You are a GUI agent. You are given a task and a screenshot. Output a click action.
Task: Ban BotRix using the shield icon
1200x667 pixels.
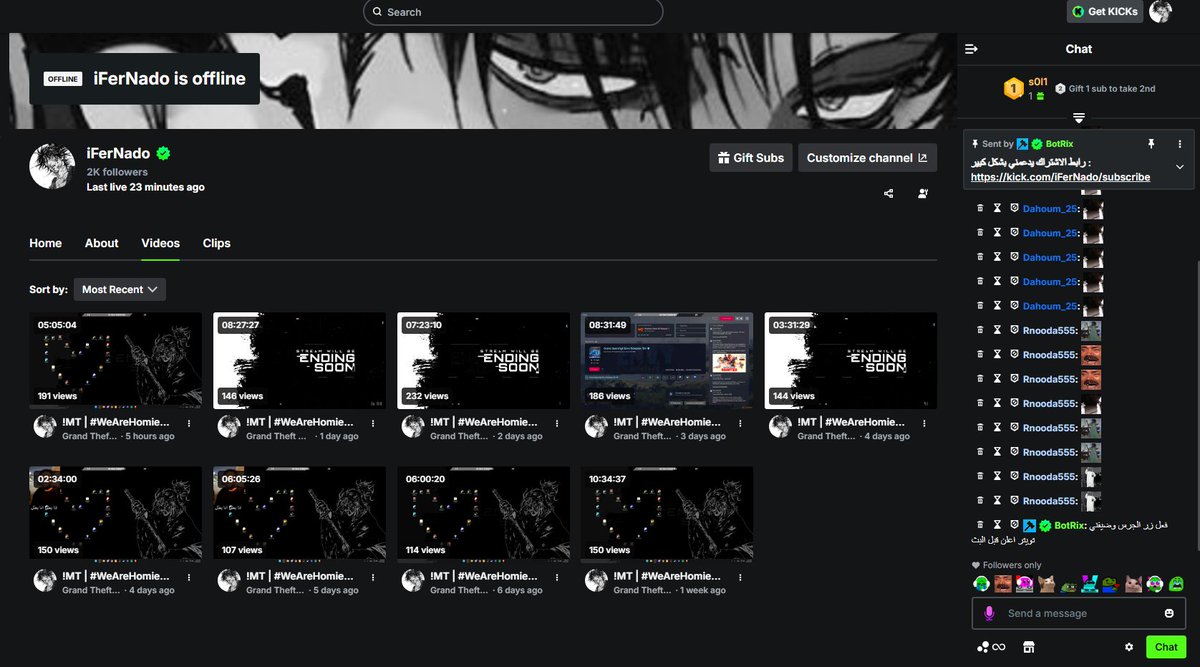pos(1013,525)
